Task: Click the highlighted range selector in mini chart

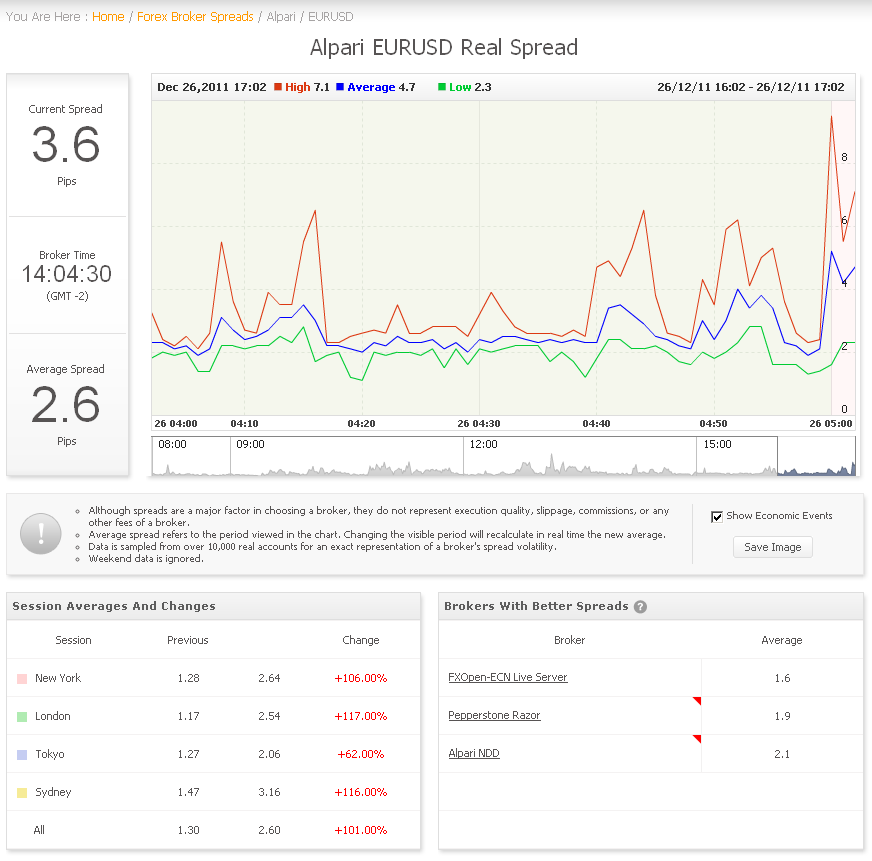Action: tap(816, 456)
